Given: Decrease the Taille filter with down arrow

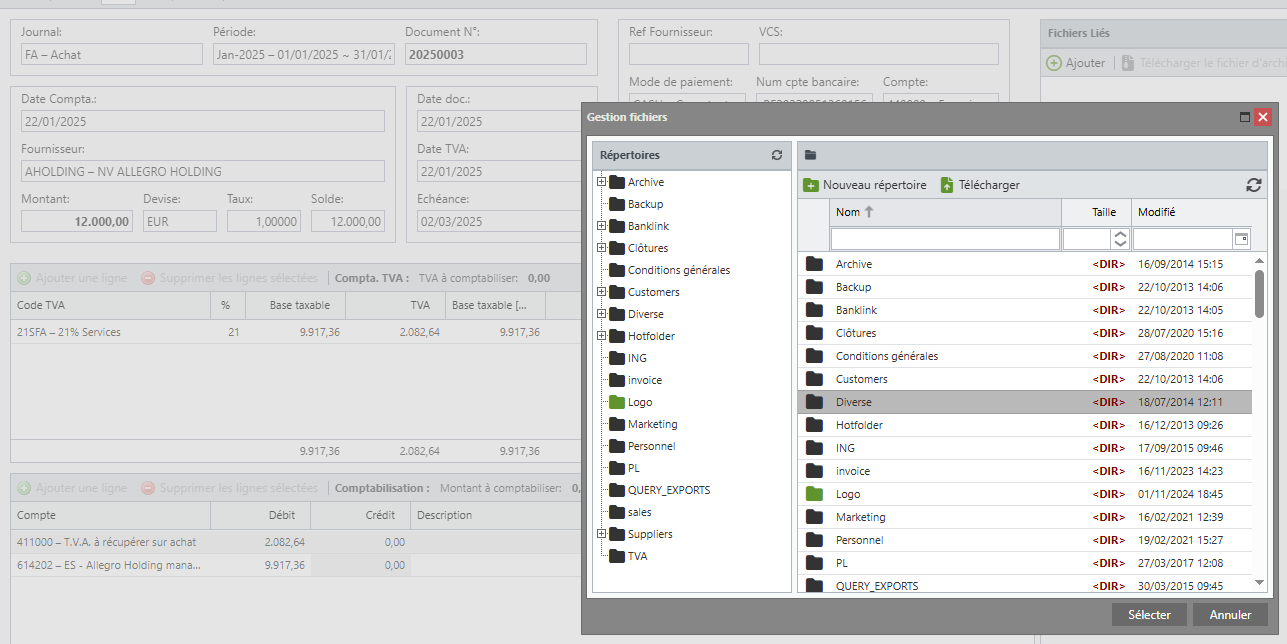Looking at the screenshot, I should 1120,244.
